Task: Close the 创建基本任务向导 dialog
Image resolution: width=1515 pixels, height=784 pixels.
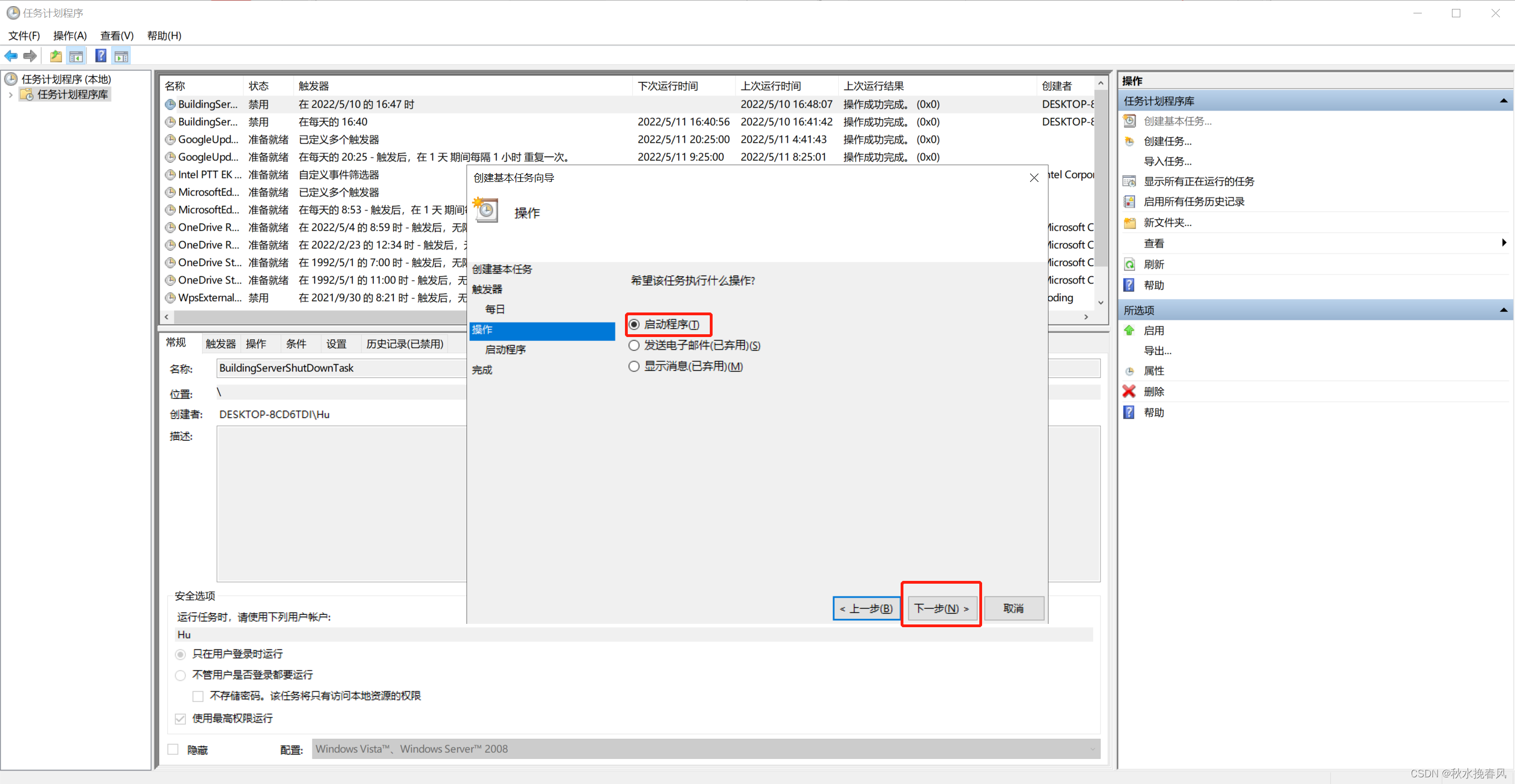Action: pyautogui.click(x=1034, y=177)
